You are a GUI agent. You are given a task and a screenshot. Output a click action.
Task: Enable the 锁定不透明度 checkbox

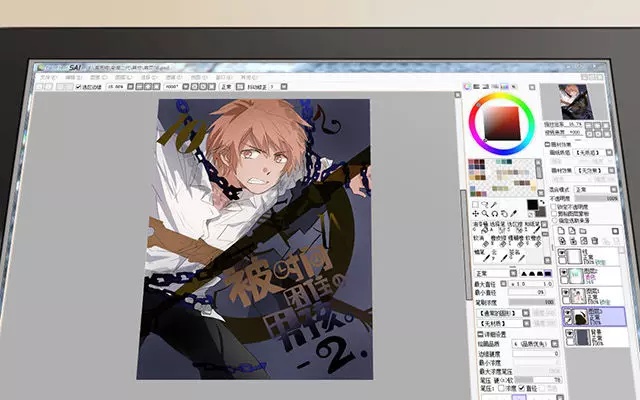[x=553, y=207]
